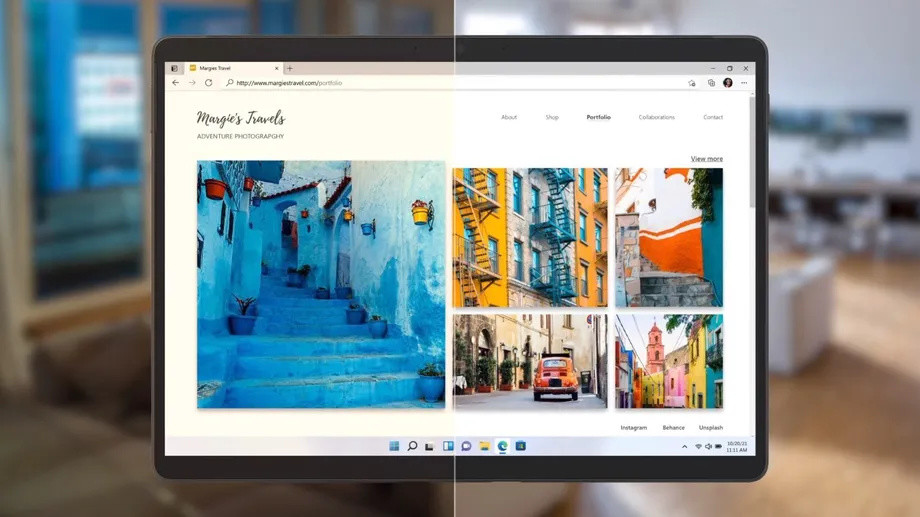The image size is (920, 517).
Task: Click the Microsoft Edge taskbar icon
Action: tap(503, 446)
